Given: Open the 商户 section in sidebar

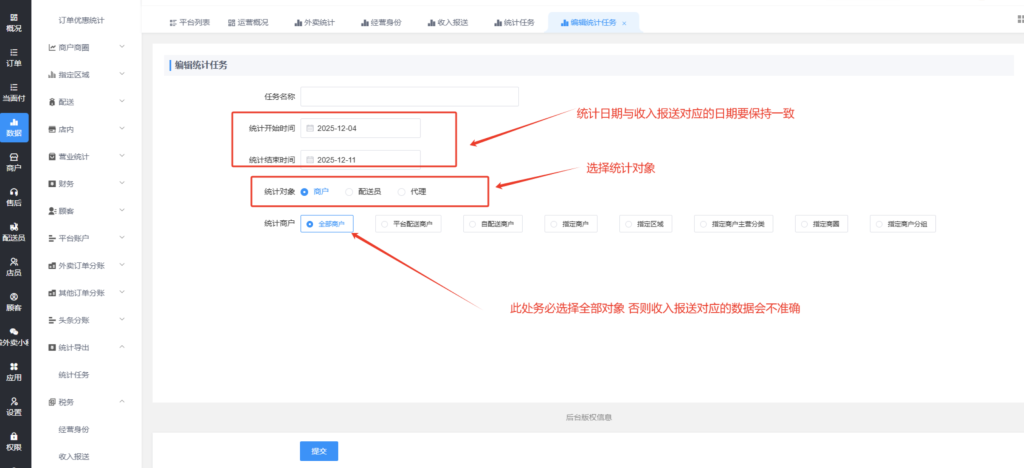Looking at the screenshot, I should tap(14, 161).
